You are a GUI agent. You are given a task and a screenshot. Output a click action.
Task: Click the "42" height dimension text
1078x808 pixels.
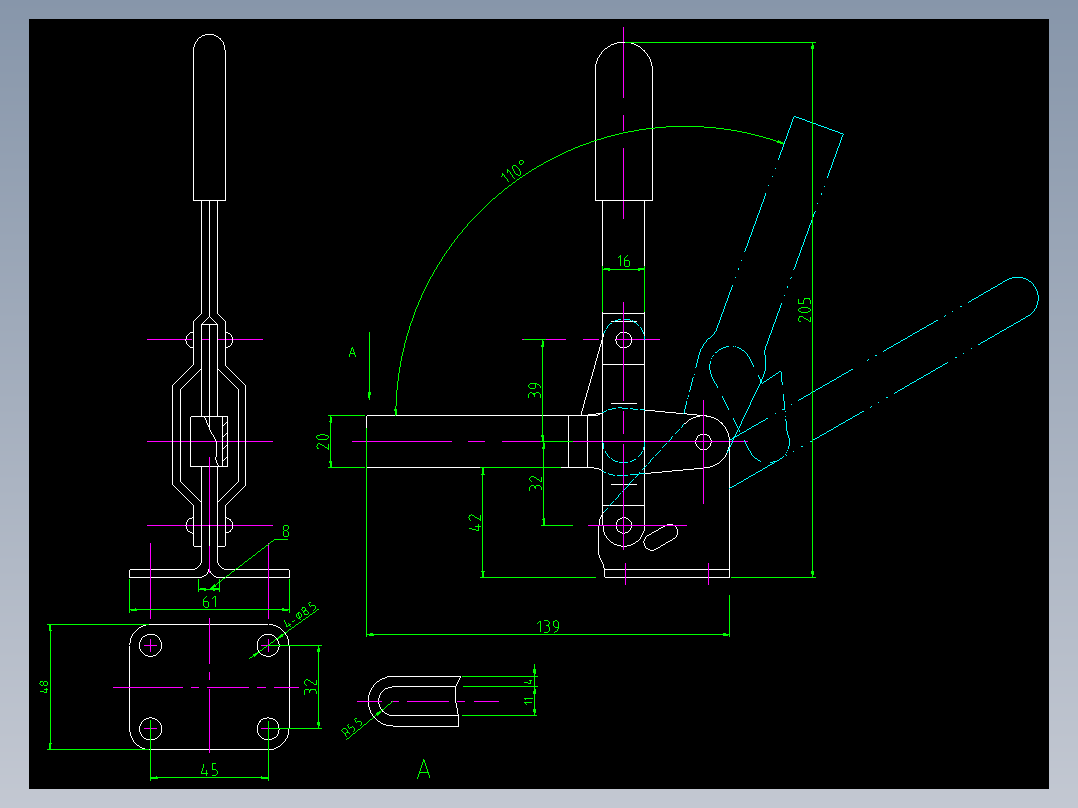tap(475, 523)
